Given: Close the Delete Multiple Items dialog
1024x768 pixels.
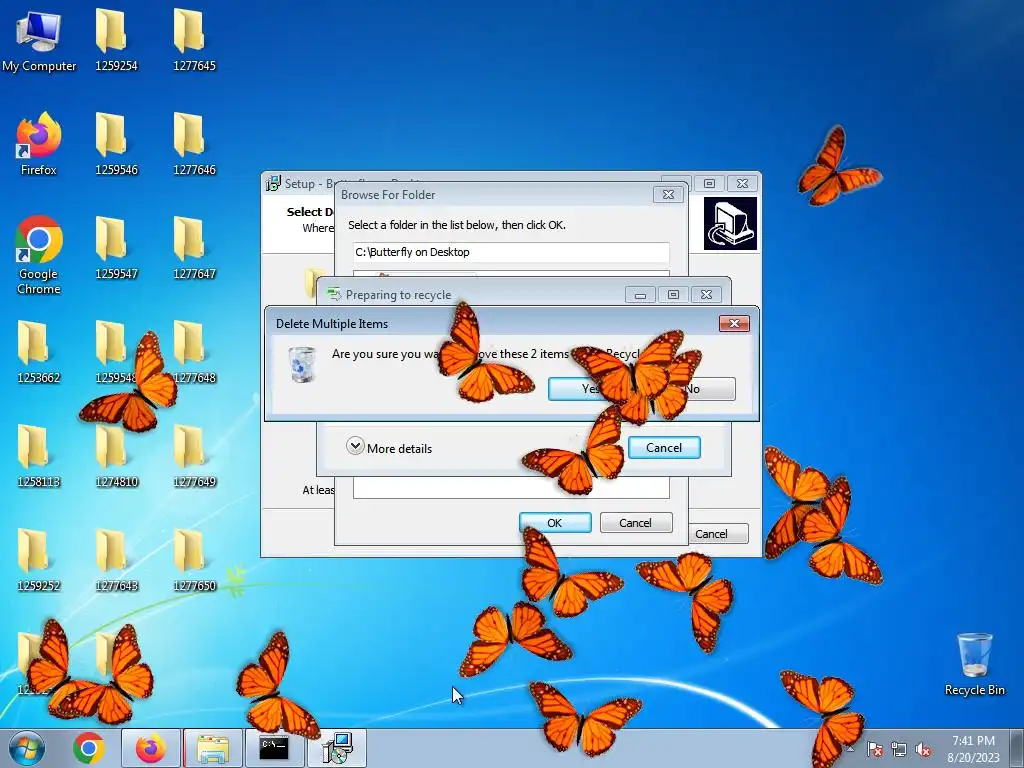Looking at the screenshot, I should [734, 323].
